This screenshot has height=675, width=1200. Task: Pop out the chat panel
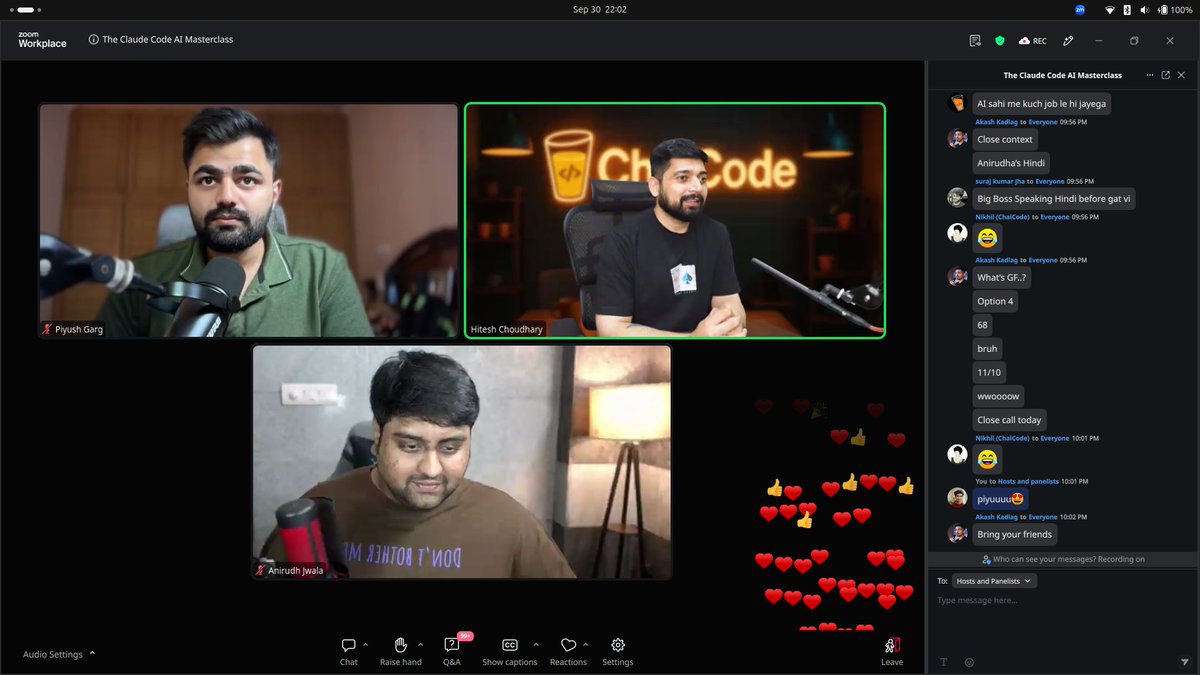coord(1165,75)
